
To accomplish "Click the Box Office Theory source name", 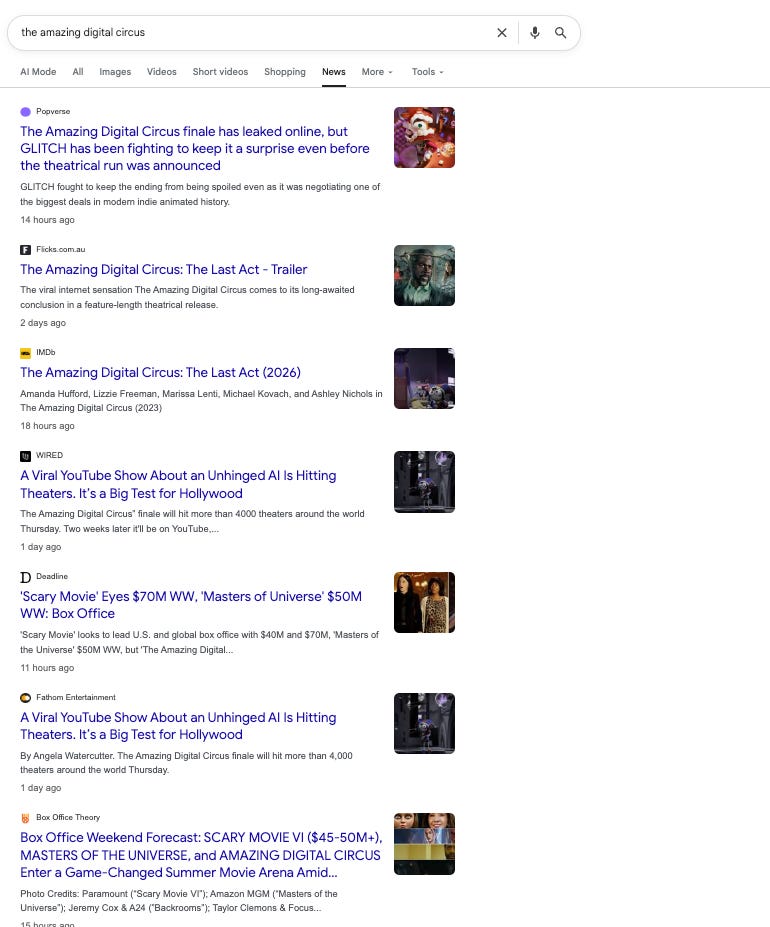I will [68, 817].
